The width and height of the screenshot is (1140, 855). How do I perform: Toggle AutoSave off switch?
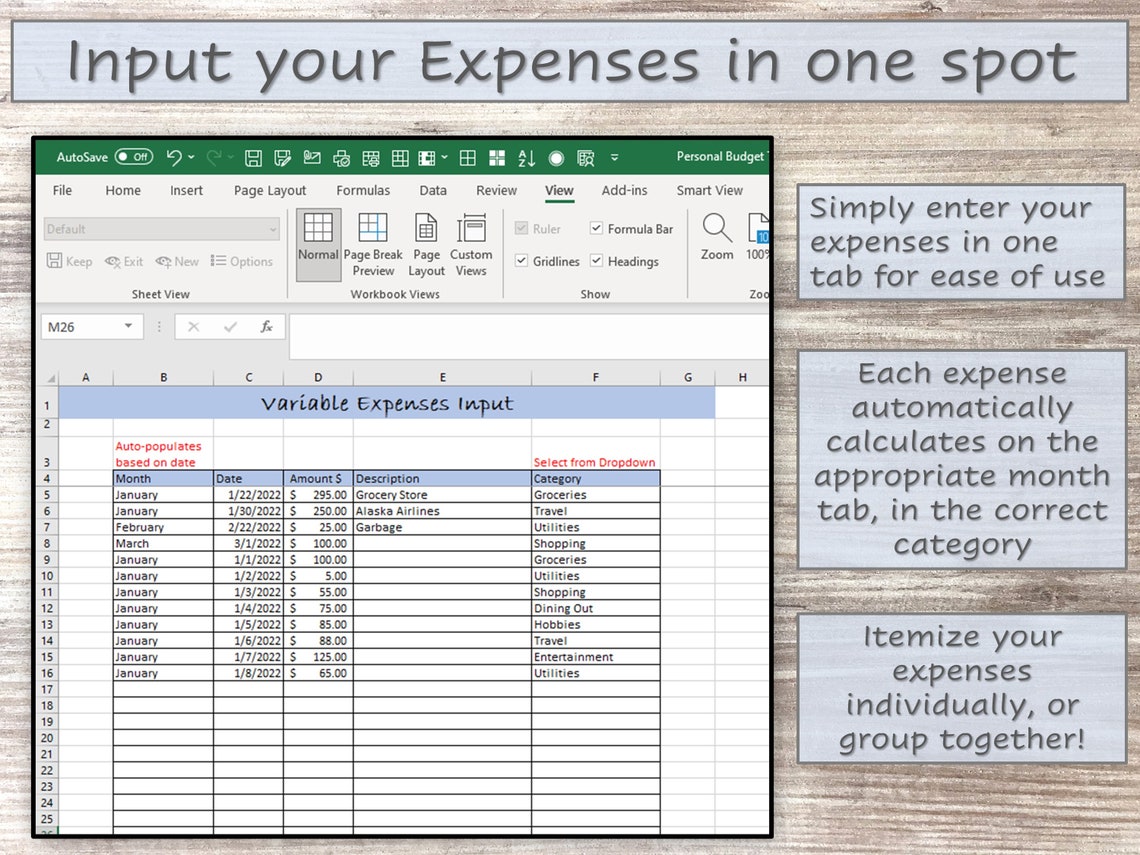point(134,157)
